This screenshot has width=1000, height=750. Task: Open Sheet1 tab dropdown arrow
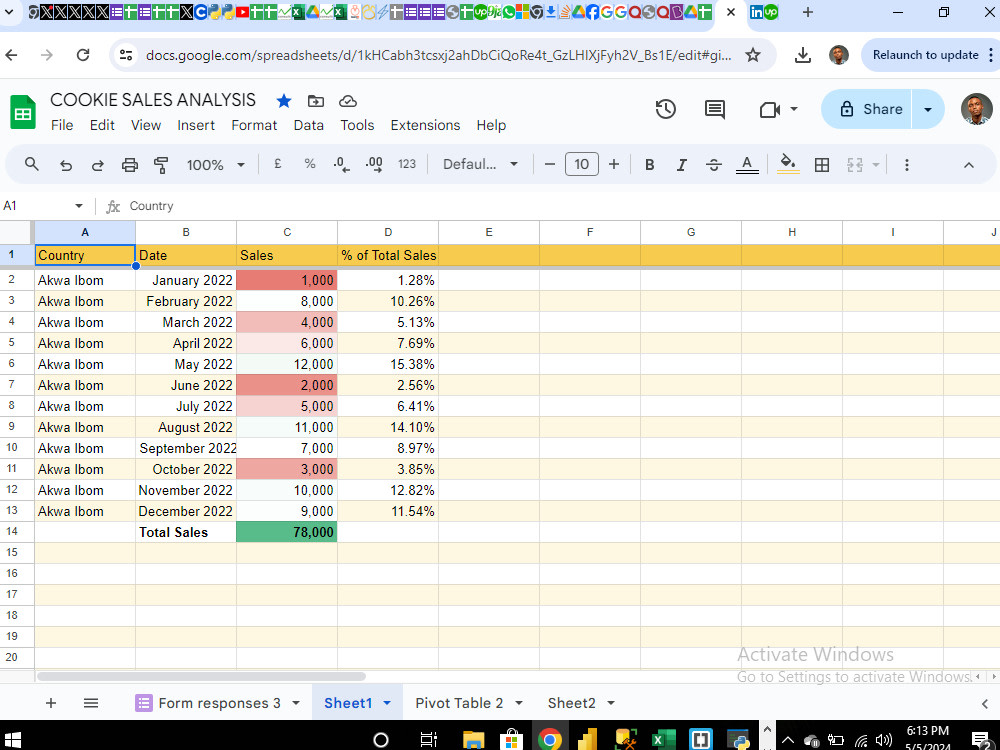(387, 703)
